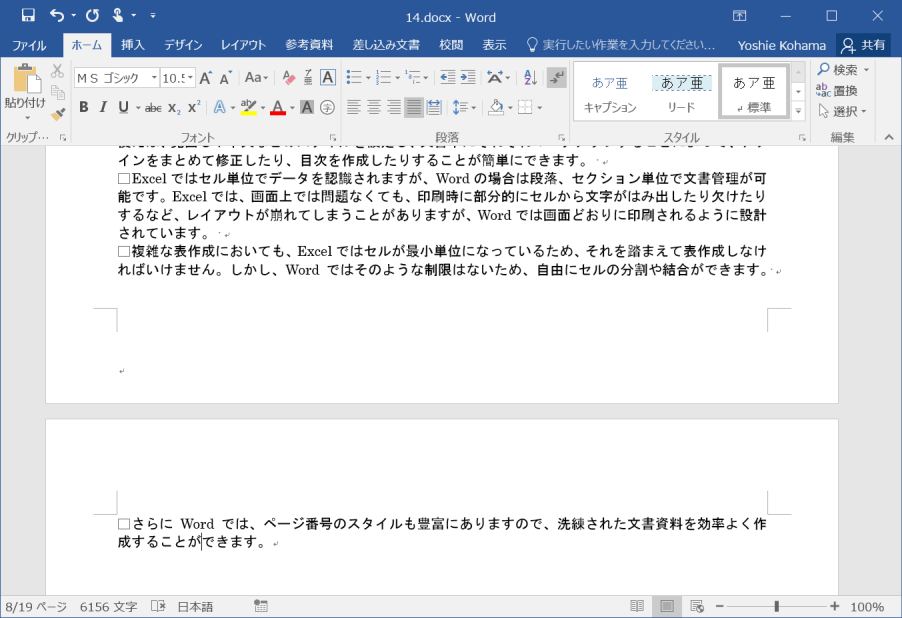Click 共有 share button

point(863,45)
